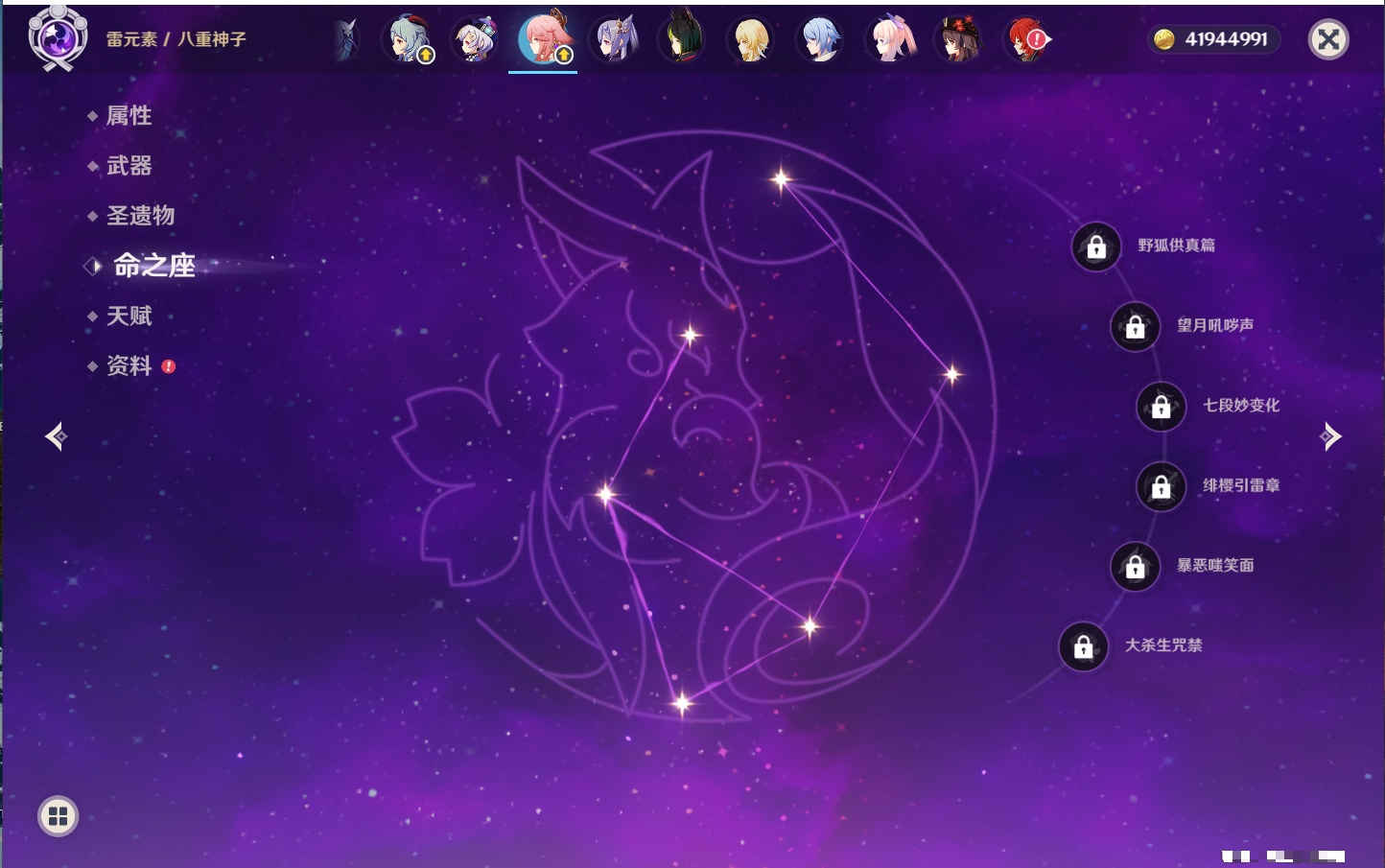This screenshot has height=868, width=1385.
Task: Open the 资料 profile menu
Action: [129, 365]
